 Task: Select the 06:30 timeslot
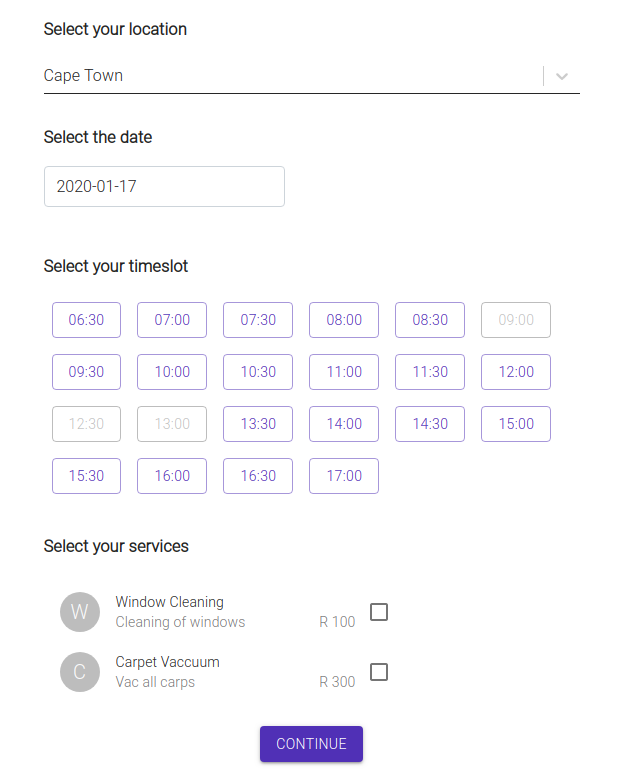(86, 320)
